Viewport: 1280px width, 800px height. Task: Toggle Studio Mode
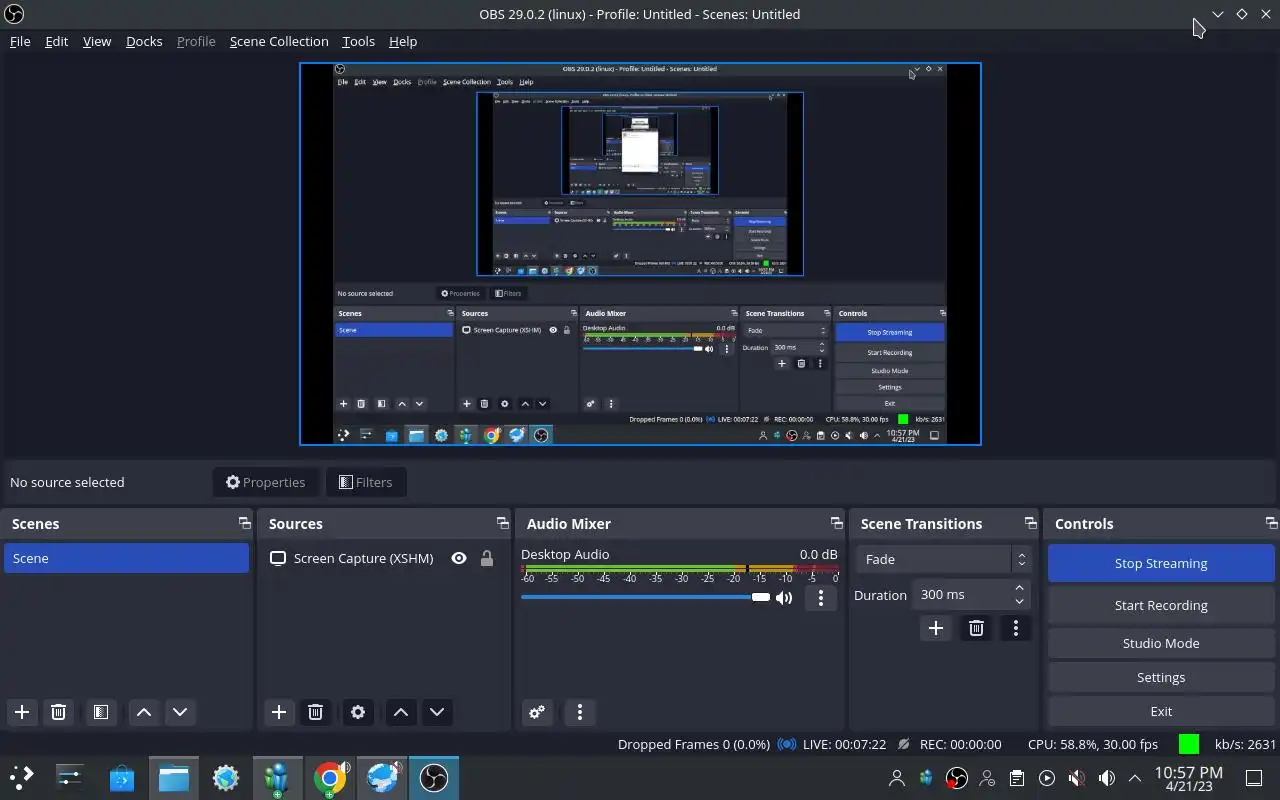point(1161,643)
